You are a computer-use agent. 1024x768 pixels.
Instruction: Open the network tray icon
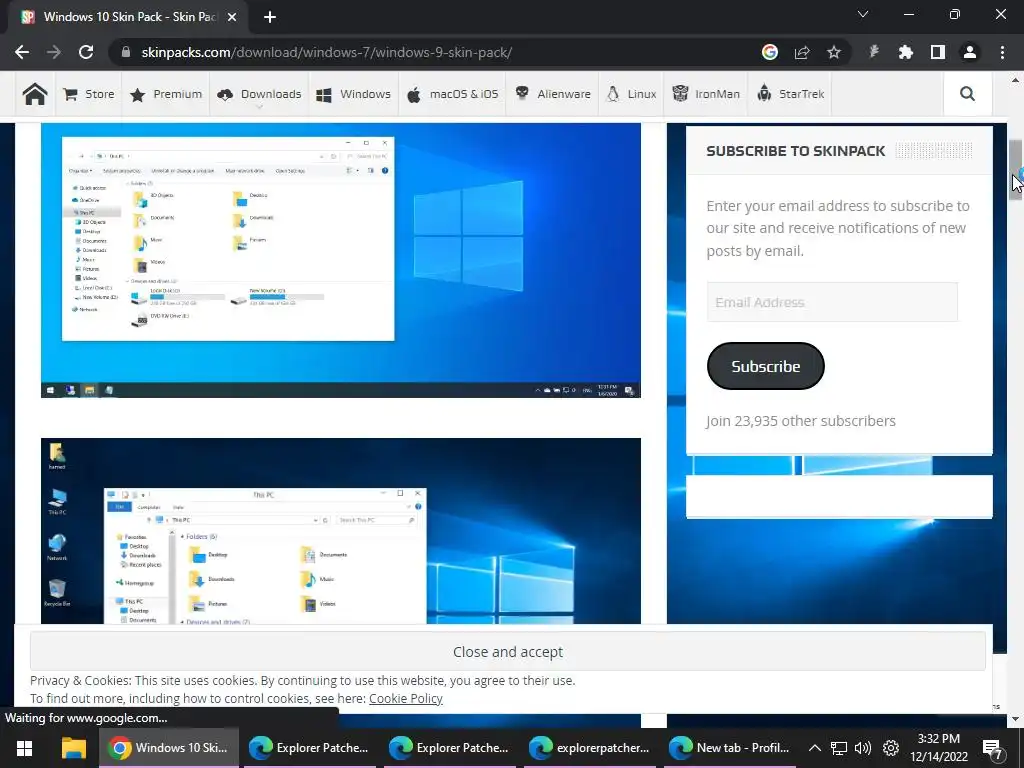839,748
